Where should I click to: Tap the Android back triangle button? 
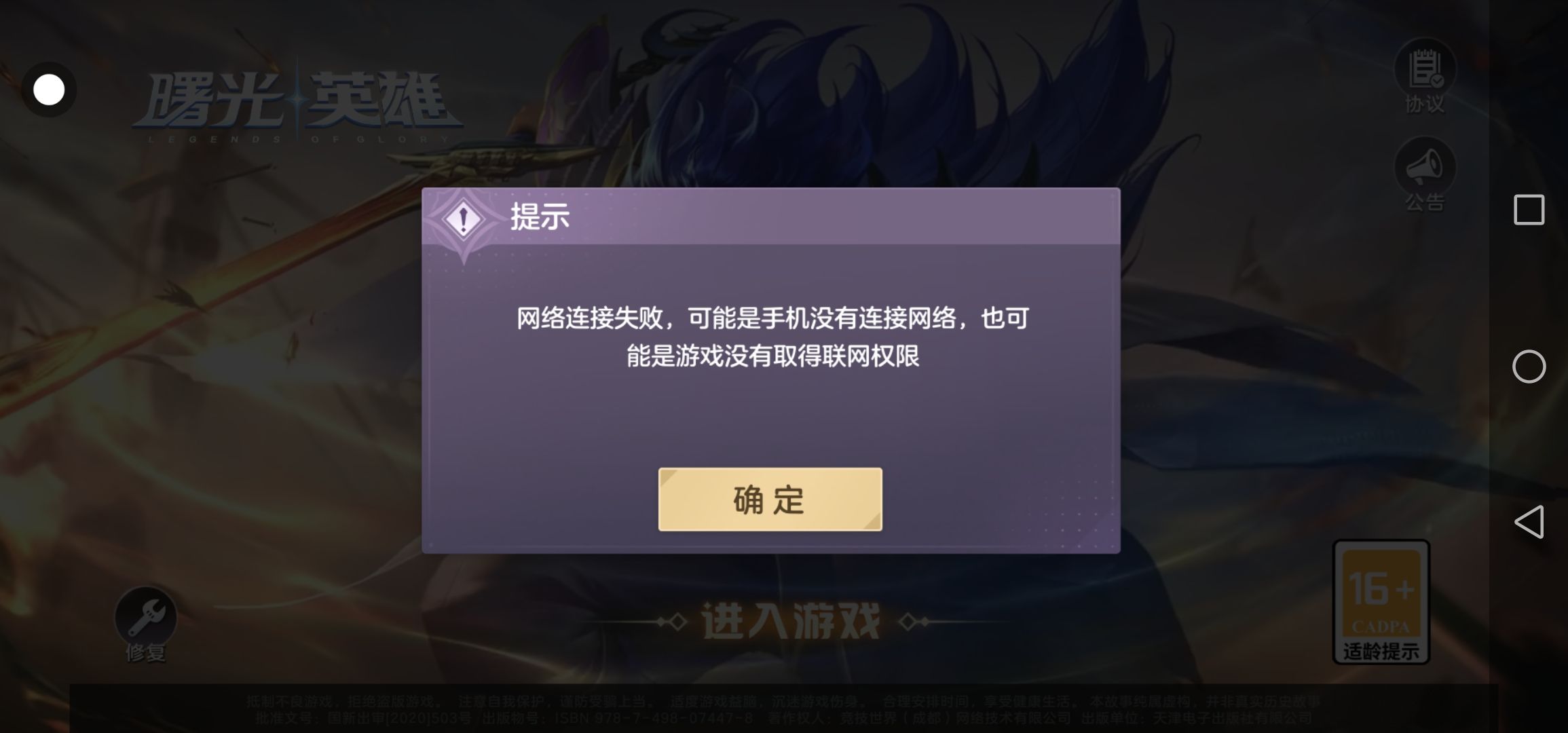[1529, 522]
